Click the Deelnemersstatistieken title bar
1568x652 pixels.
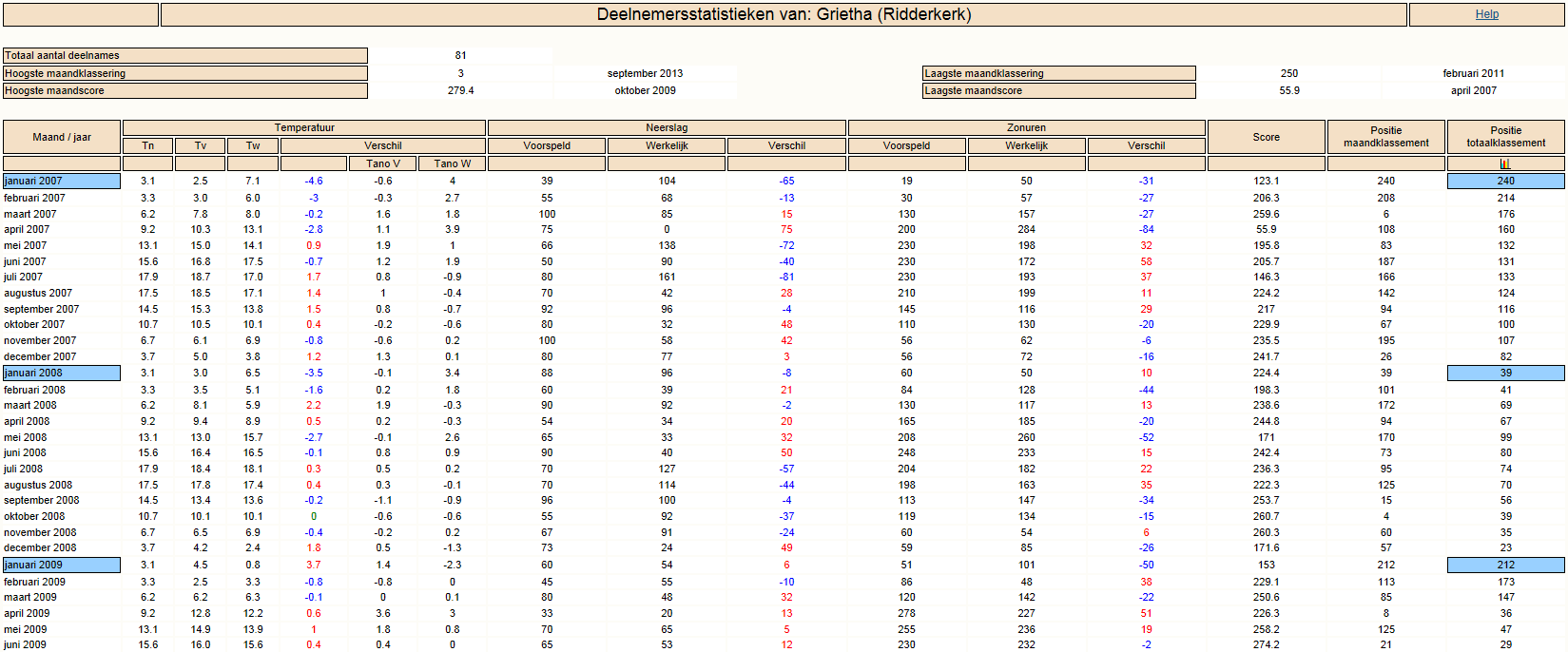pyautogui.click(x=784, y=14)
